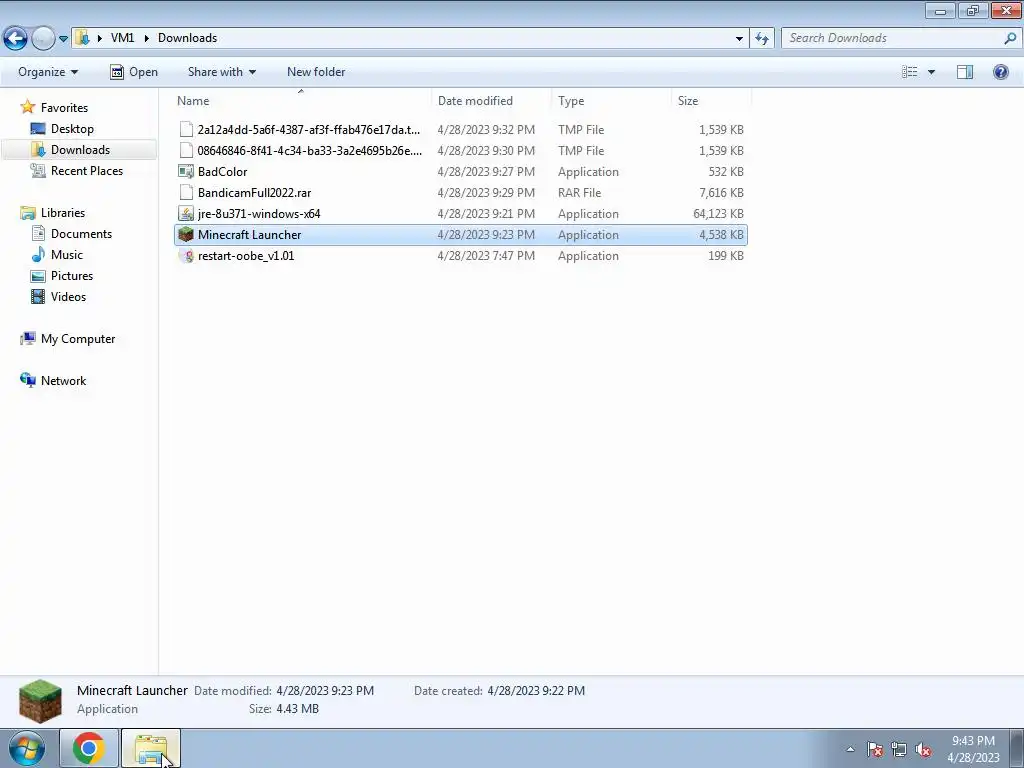Click the RAR File type cell

click(x=579, y=193)
